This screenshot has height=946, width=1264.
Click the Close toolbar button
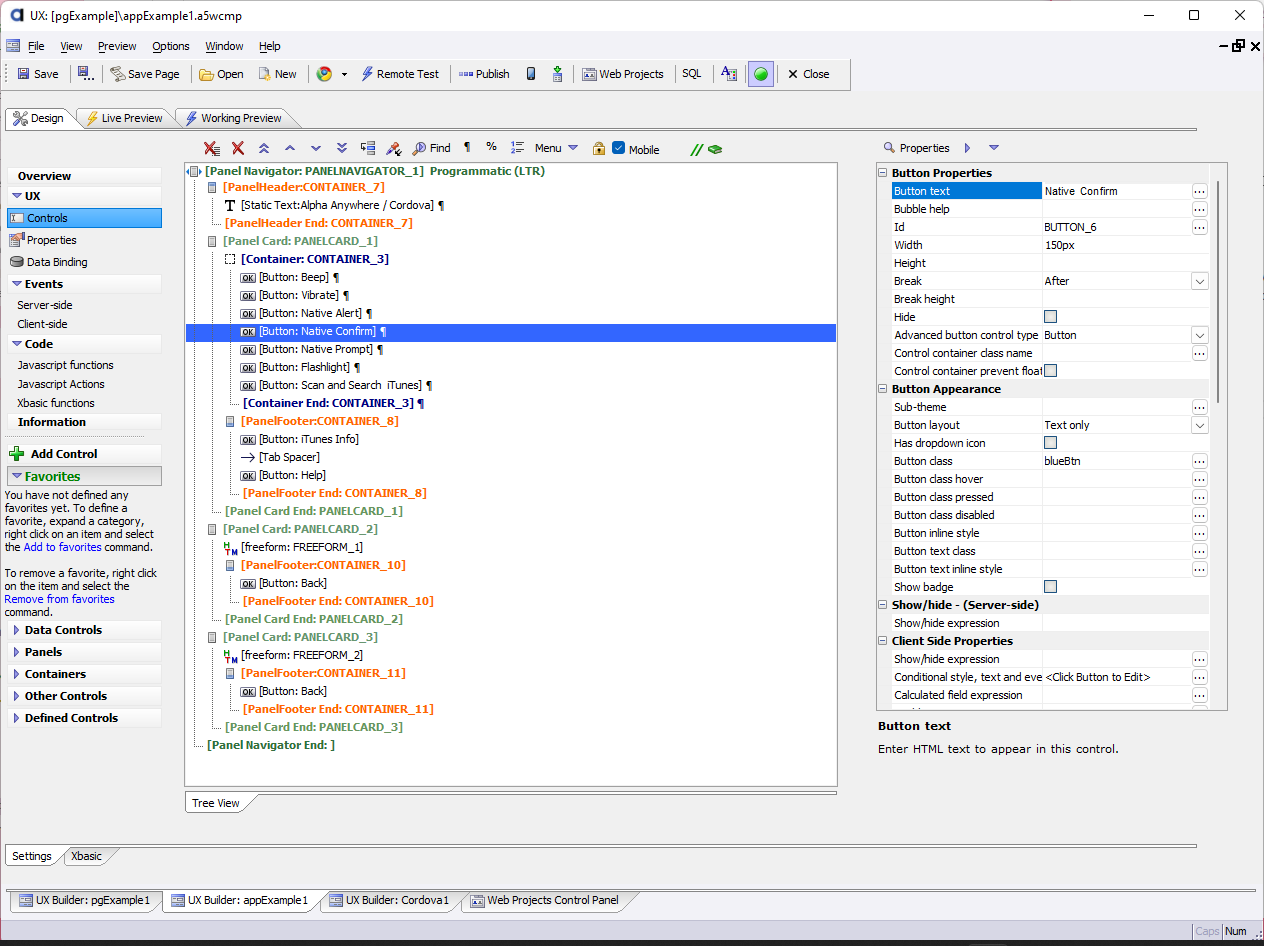click(808, 74)
